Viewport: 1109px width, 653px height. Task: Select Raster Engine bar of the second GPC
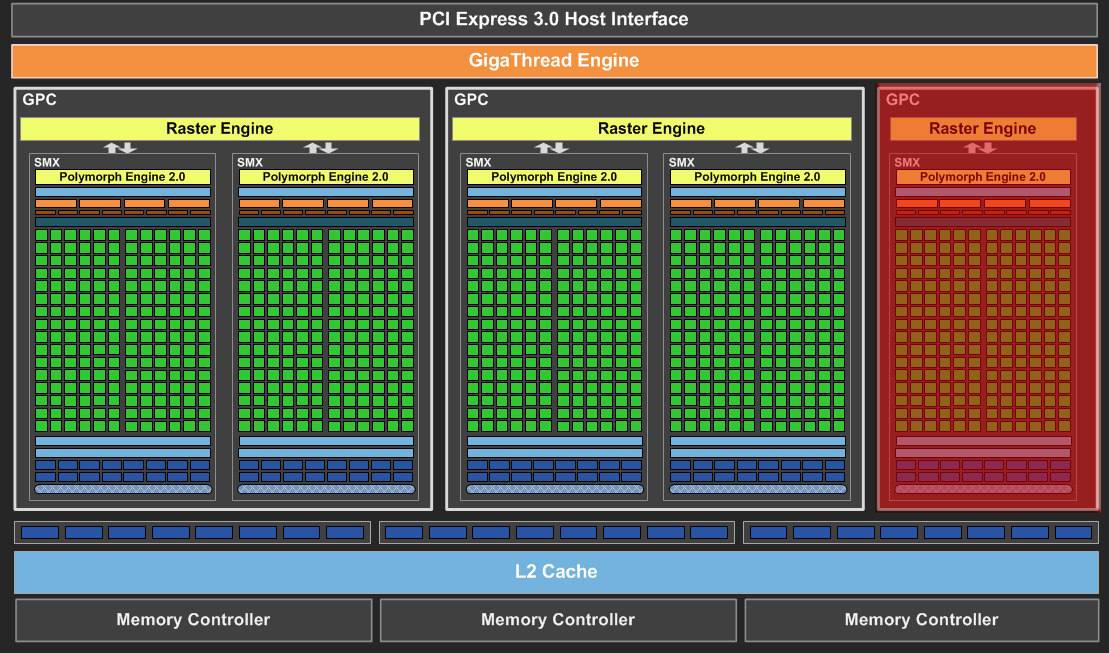click(651, 129)
